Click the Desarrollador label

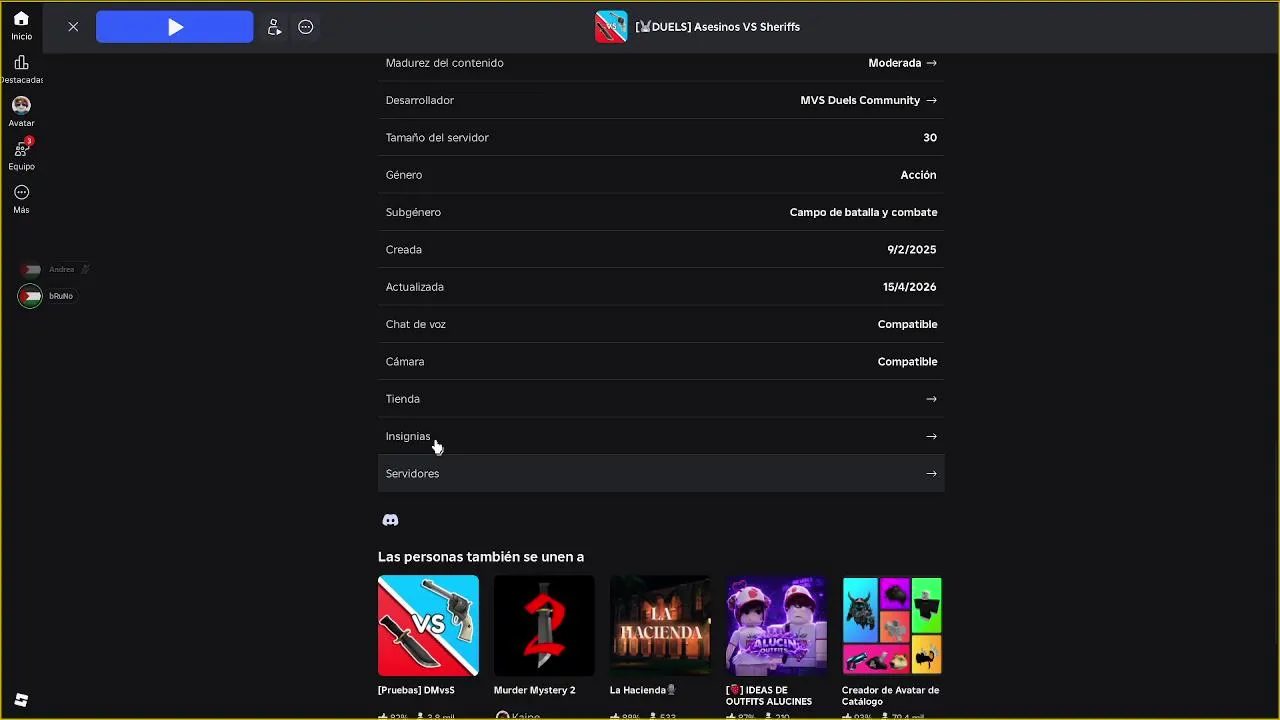[x=420, y=100]
